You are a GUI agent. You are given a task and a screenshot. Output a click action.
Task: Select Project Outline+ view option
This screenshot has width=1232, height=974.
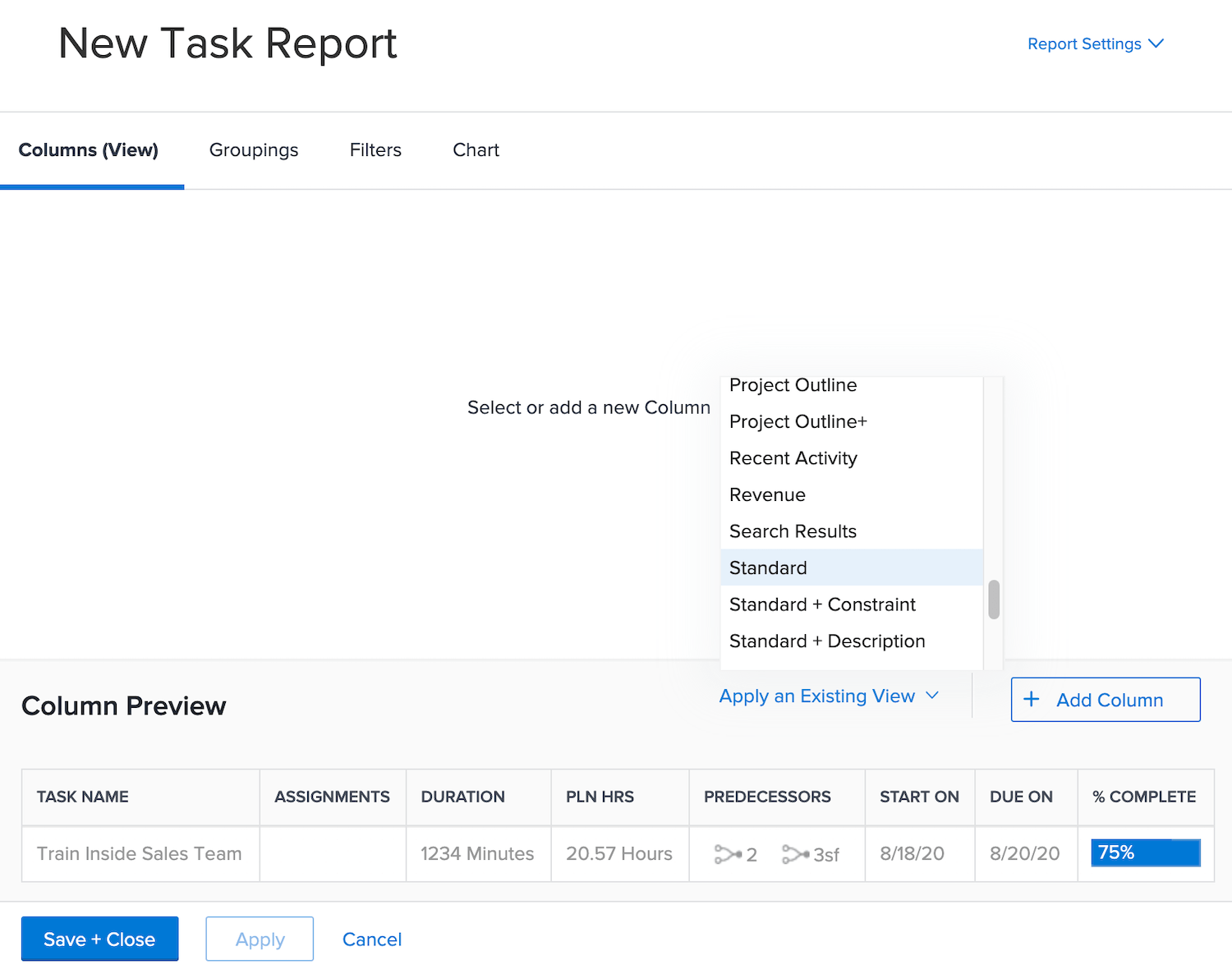coord(852,421)
